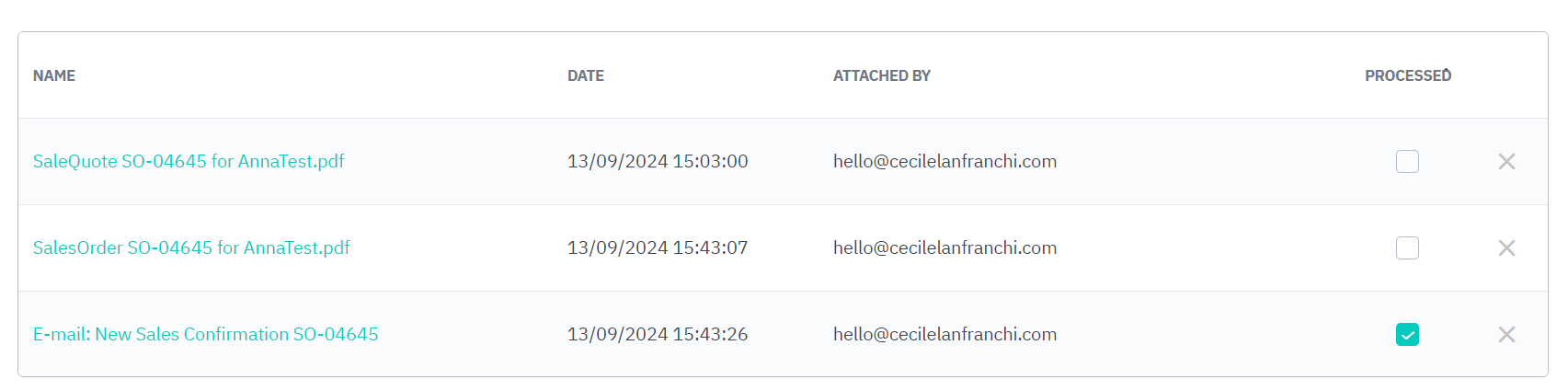
Task: Click the ATTACHED BY column header
Action: coord(882,76)
